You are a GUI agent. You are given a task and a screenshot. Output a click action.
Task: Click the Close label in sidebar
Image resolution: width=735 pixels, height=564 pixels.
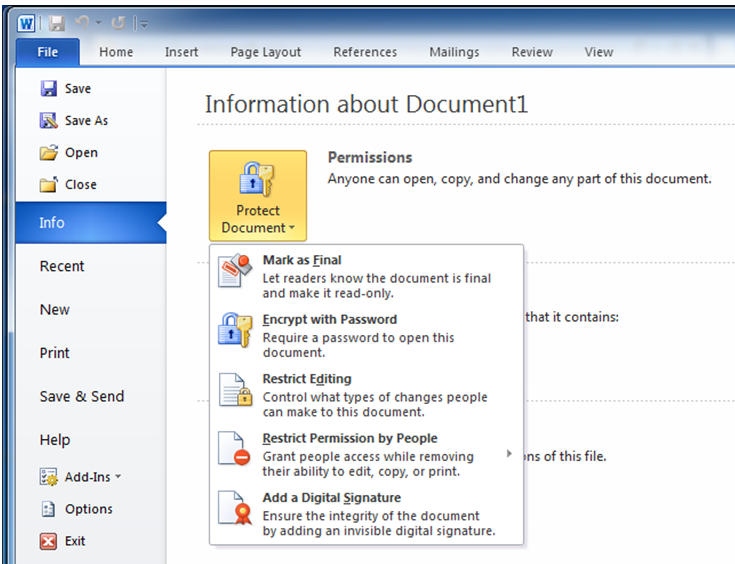pos(81,184)
